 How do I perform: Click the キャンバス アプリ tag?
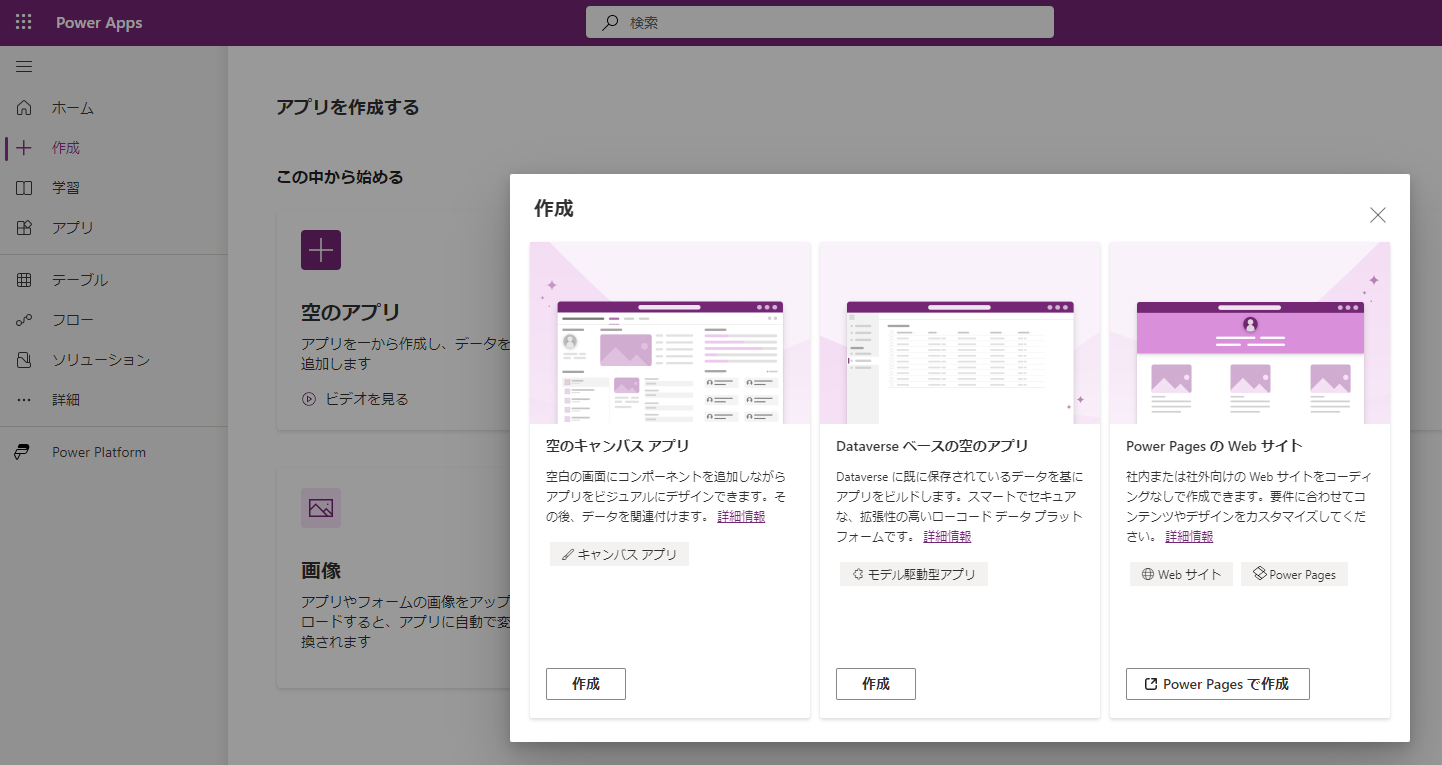point(618,553)
